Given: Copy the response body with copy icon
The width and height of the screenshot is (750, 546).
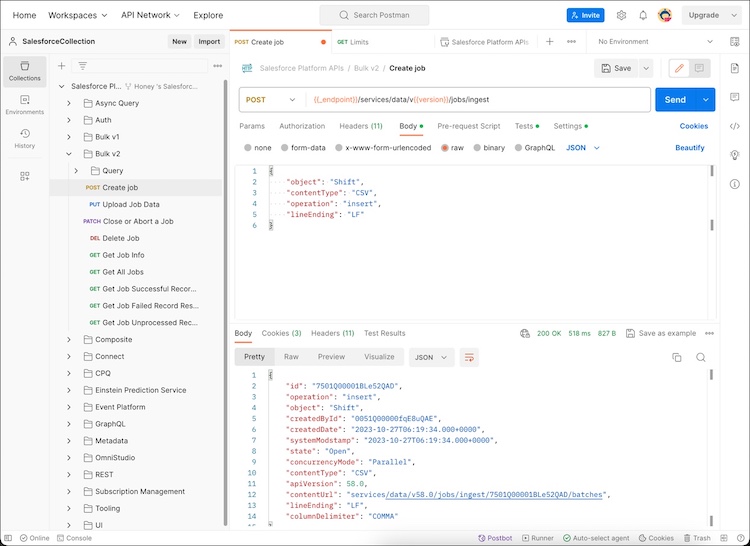Looking at the screenshot, I should pyautogui.click(x=677, y=357).
